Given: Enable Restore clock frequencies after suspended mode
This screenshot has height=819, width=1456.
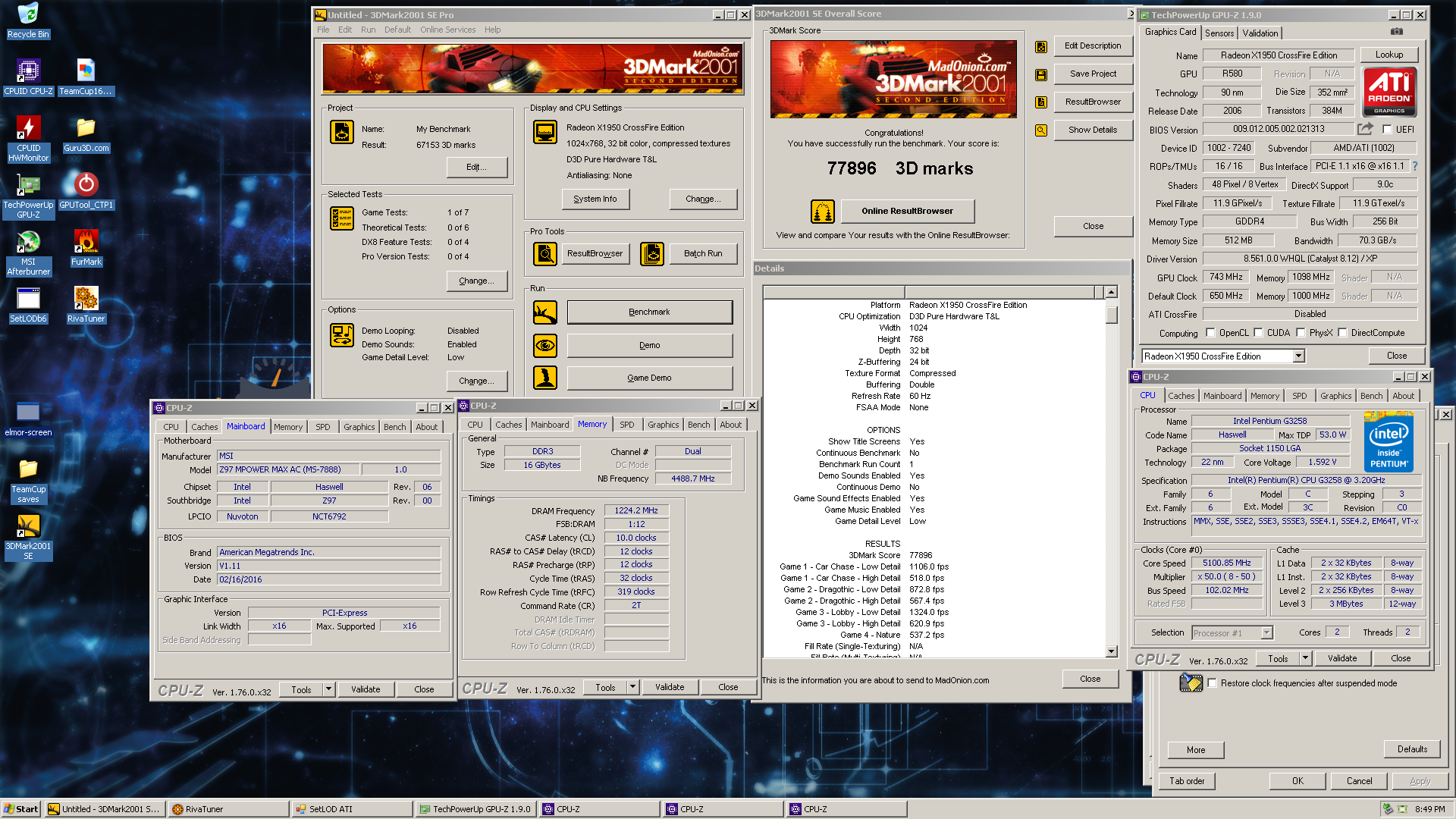Looking at the screenshot, I should pyautogui.click(x=1212, y=683).
